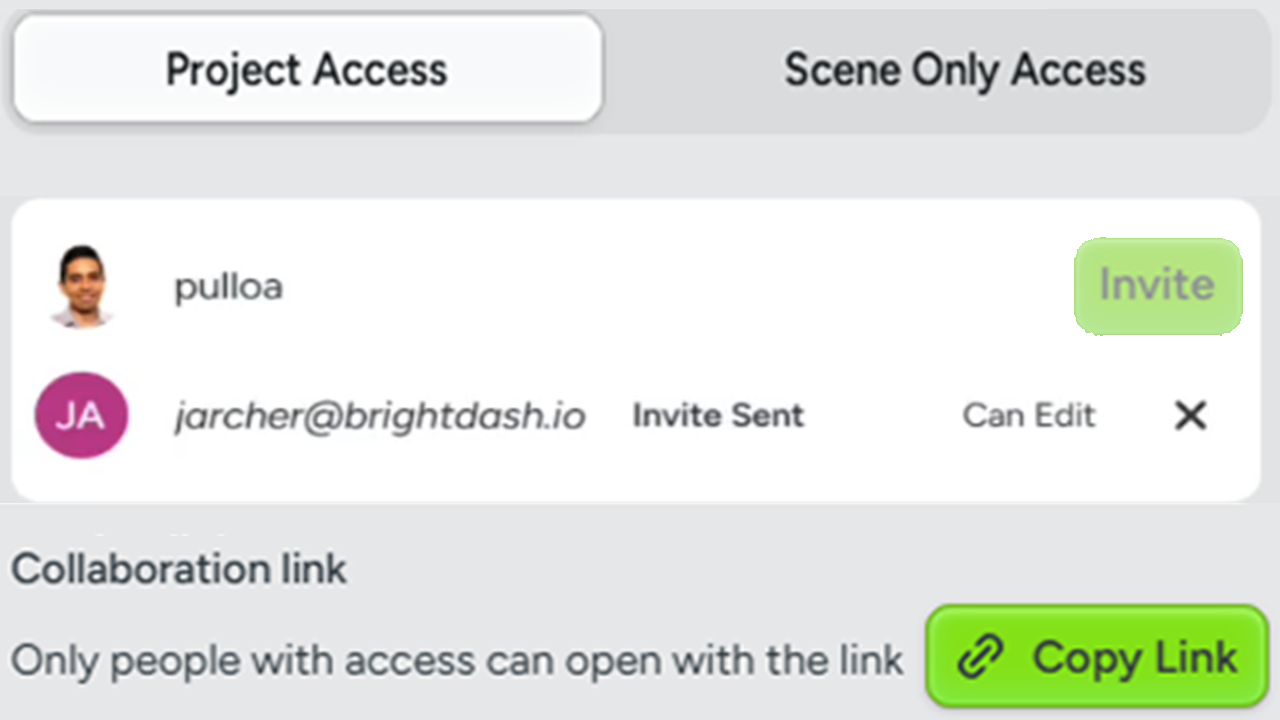Switch to the Project Access tab
This screenshot has width=1280, height=720.
point(307,69)
